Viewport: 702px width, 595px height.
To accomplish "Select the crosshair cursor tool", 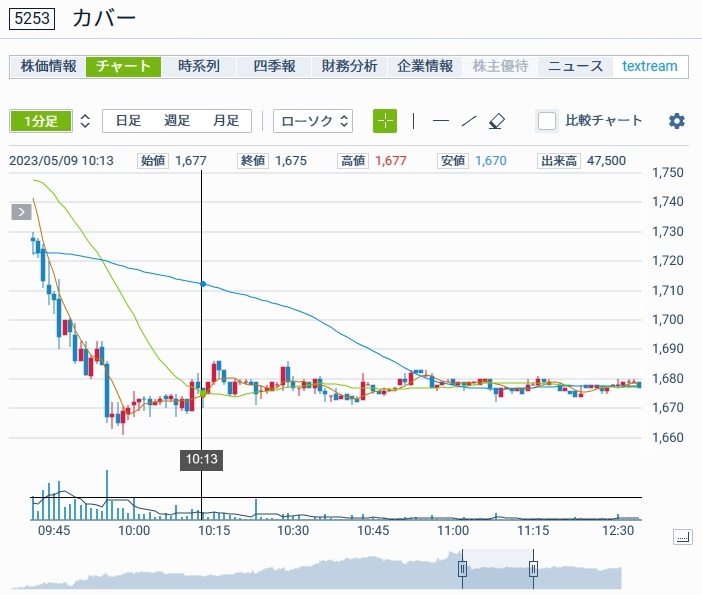I will coord(385,121).
